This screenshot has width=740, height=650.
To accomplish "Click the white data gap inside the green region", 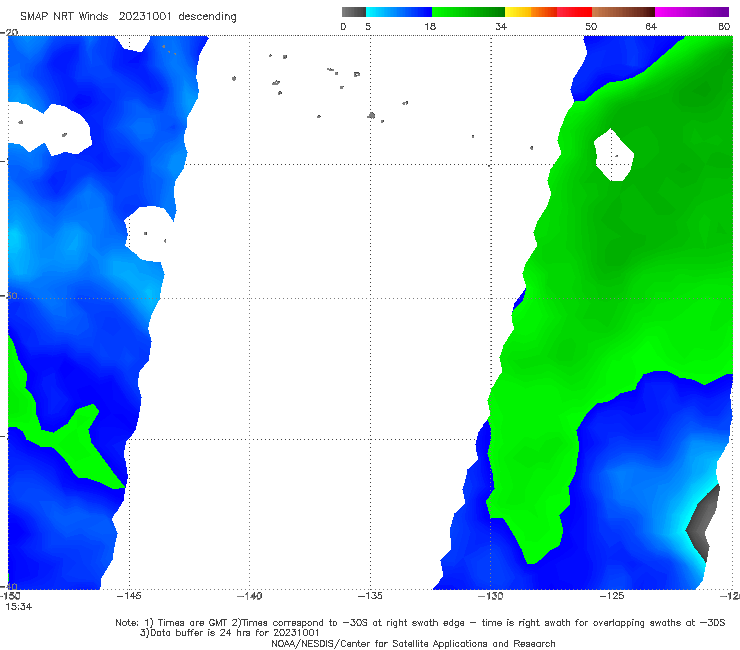I will pyautogui.click(x=614, y=155).
